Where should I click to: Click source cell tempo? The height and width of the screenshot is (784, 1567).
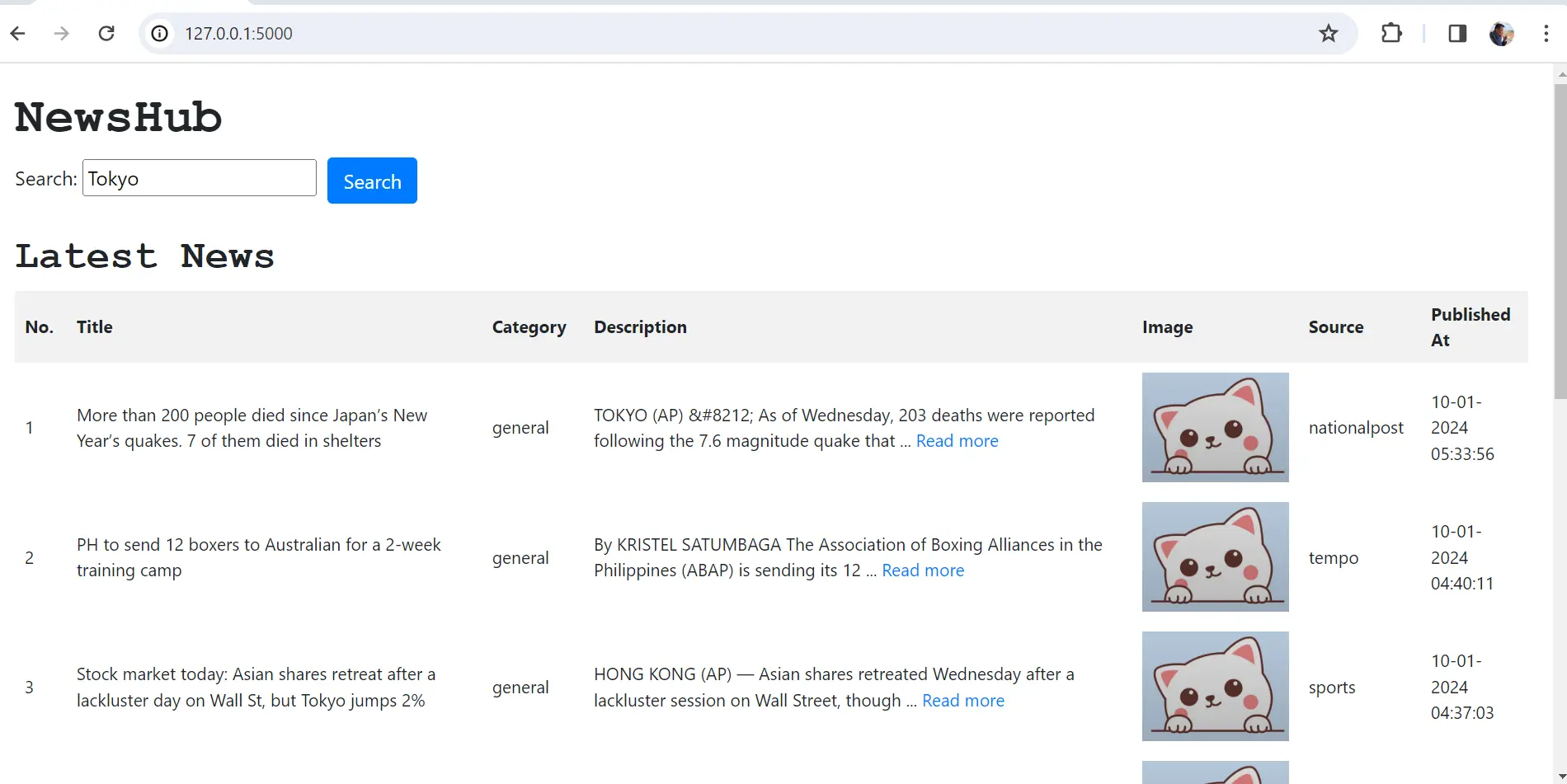(x=1334, y=558)
